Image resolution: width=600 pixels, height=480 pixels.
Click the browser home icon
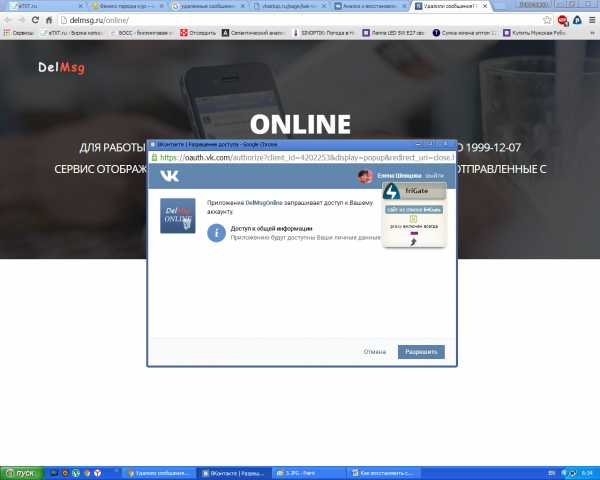(x=49, y=20)
